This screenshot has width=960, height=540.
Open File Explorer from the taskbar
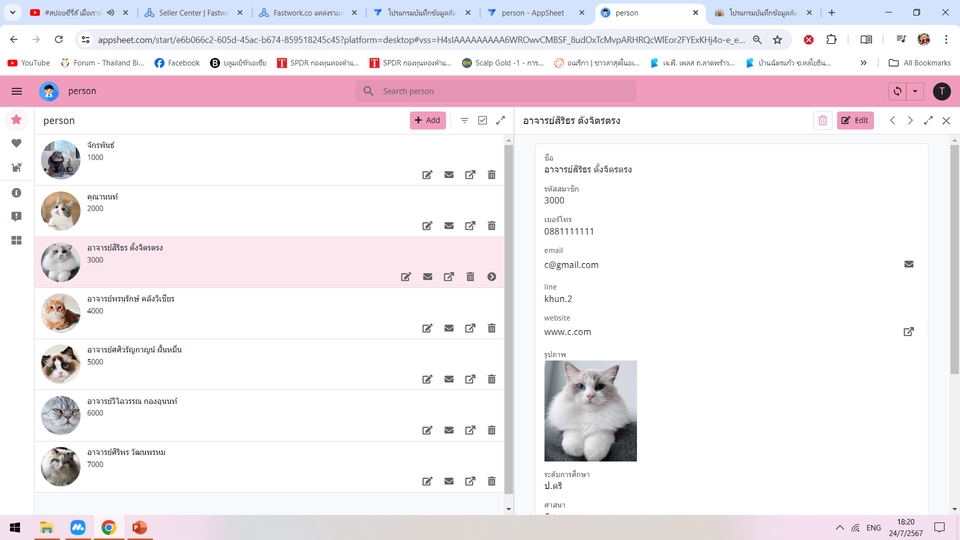[47, 528]
